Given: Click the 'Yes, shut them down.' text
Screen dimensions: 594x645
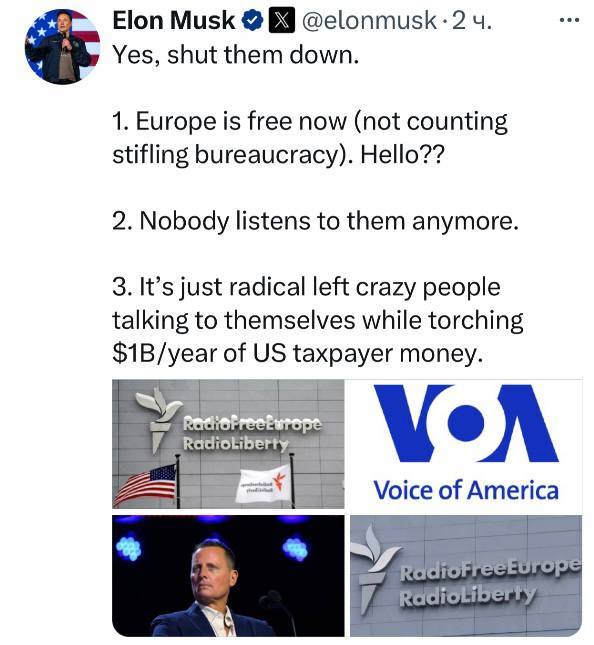Looking at the screenshot, I should pyautogui.click(x=236, y=55).
